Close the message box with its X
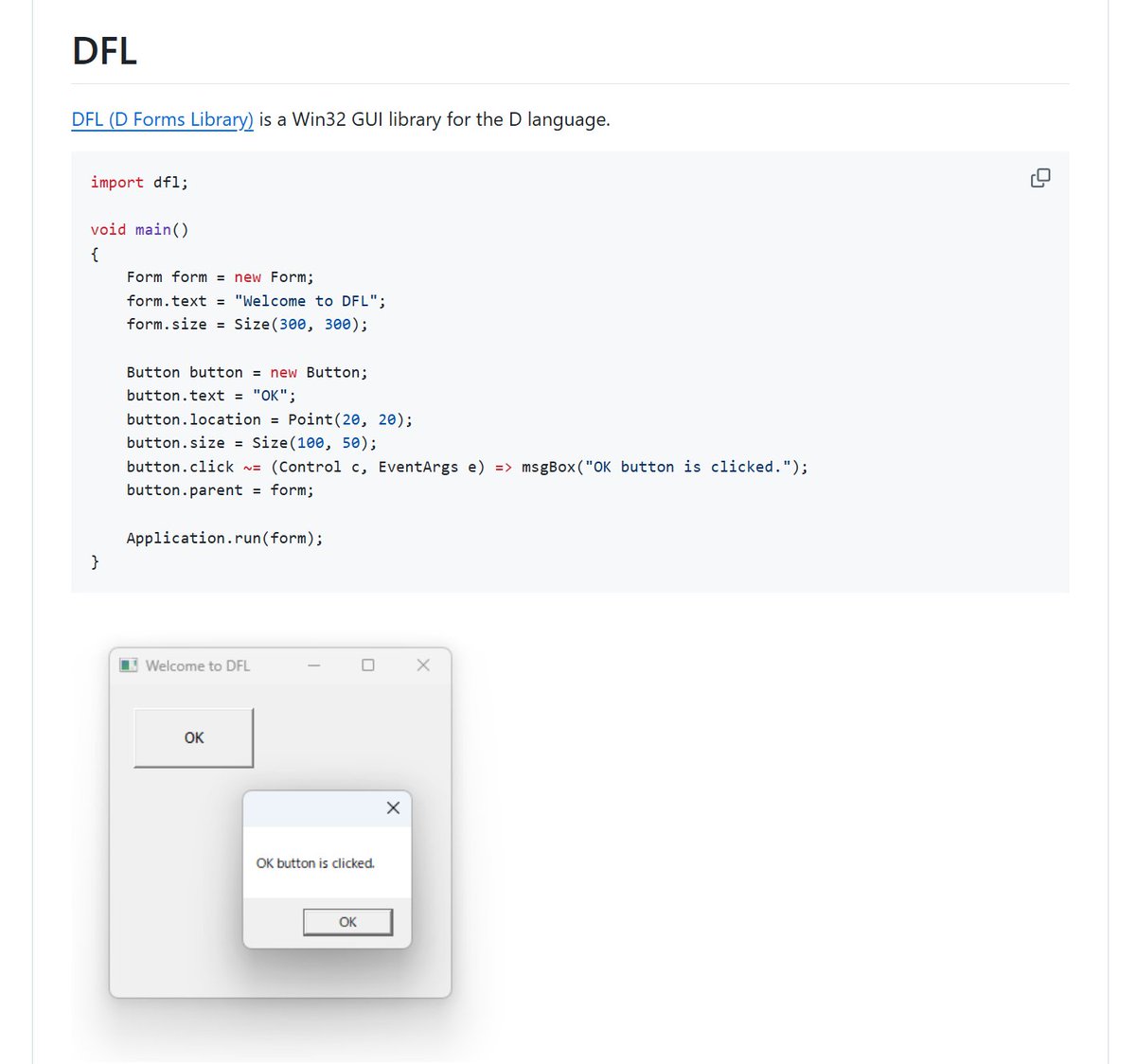This screenshot has width=1136, height=1064. pos(393,807)
